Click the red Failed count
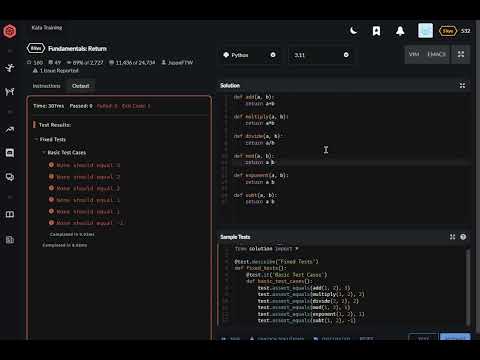Screen dimensions: 480x360 (x=107, y=106)
